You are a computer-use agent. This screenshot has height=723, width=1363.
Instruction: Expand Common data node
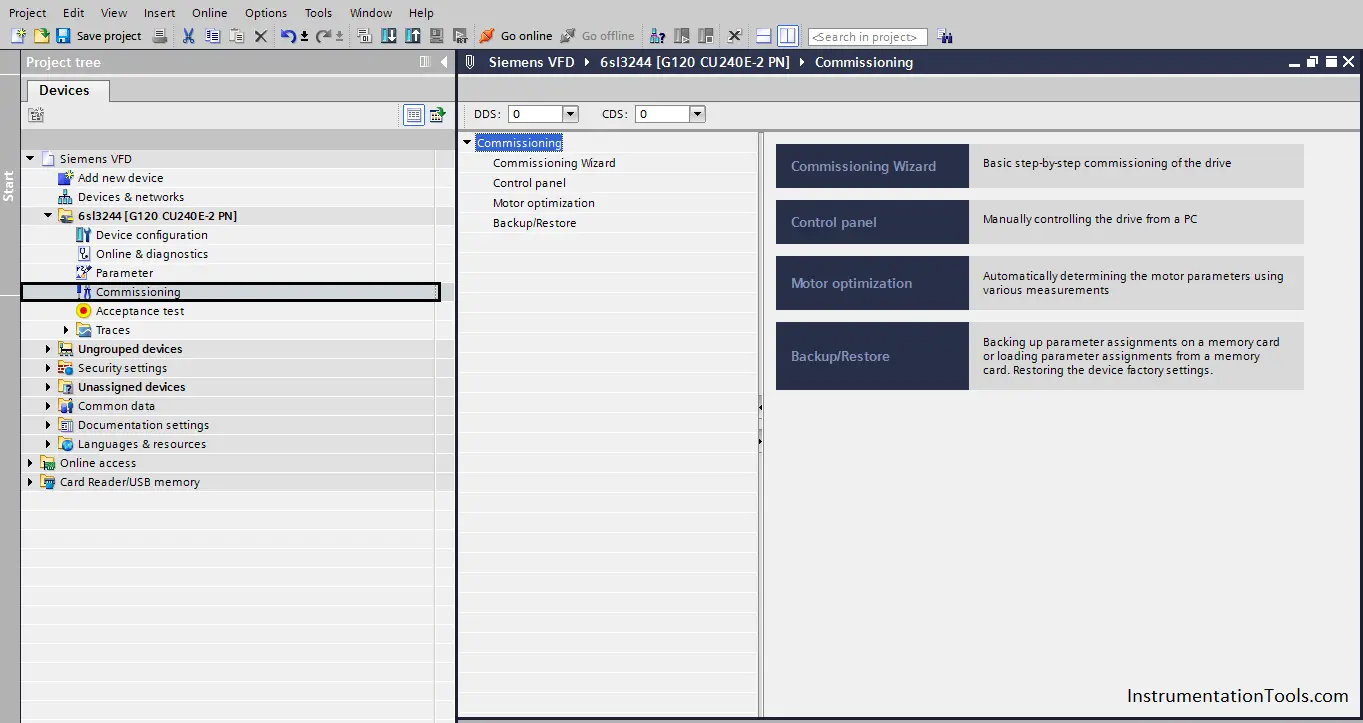[48, 406]
